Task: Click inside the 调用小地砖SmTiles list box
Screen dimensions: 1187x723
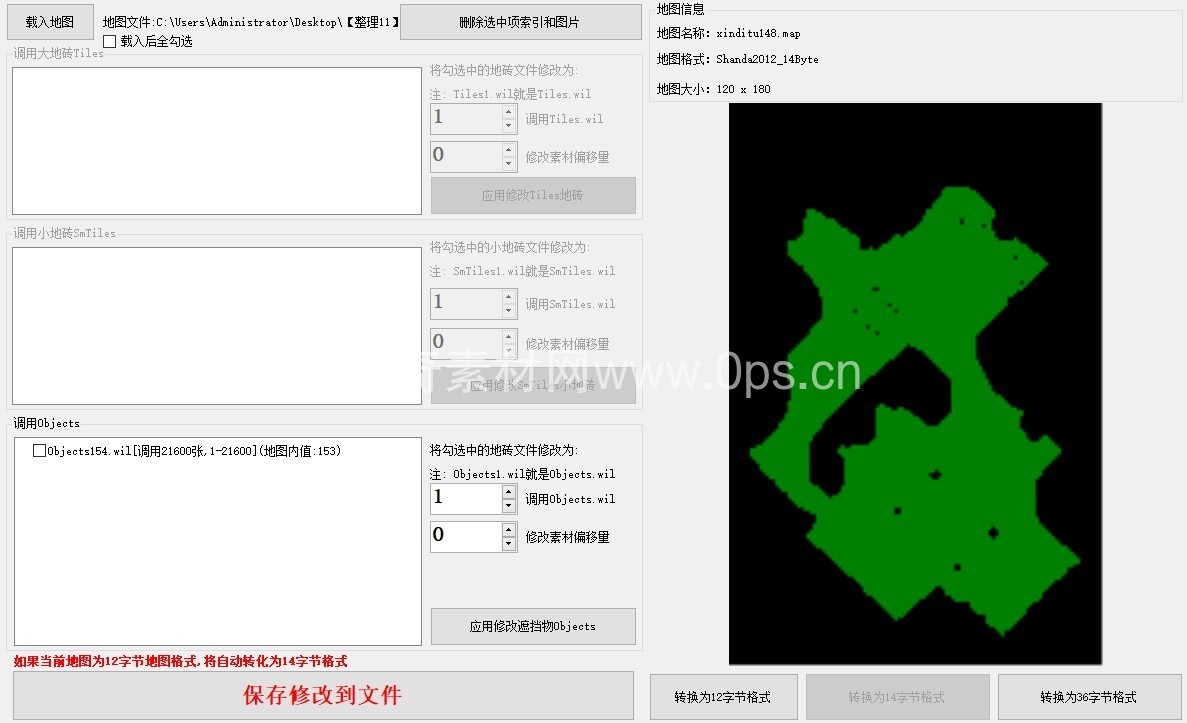Action: click(x=216, y=326)
